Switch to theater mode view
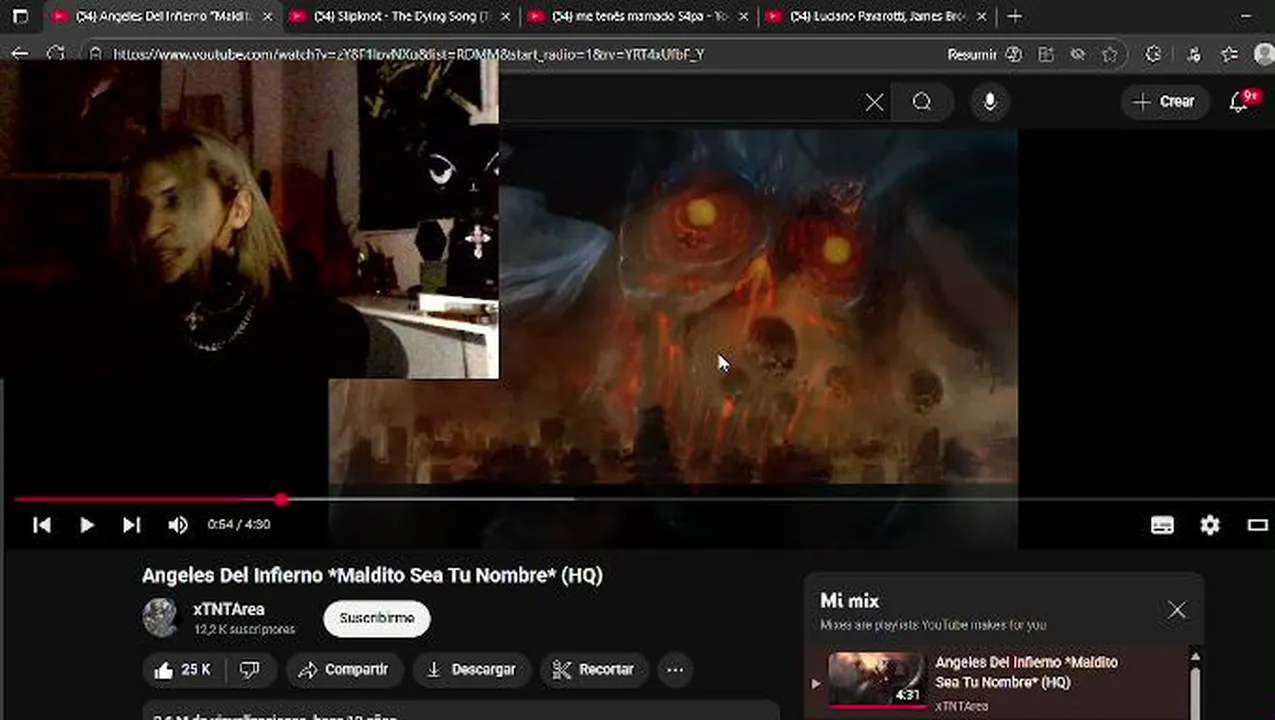The image size is (1275, 720). coord(1257,525)
